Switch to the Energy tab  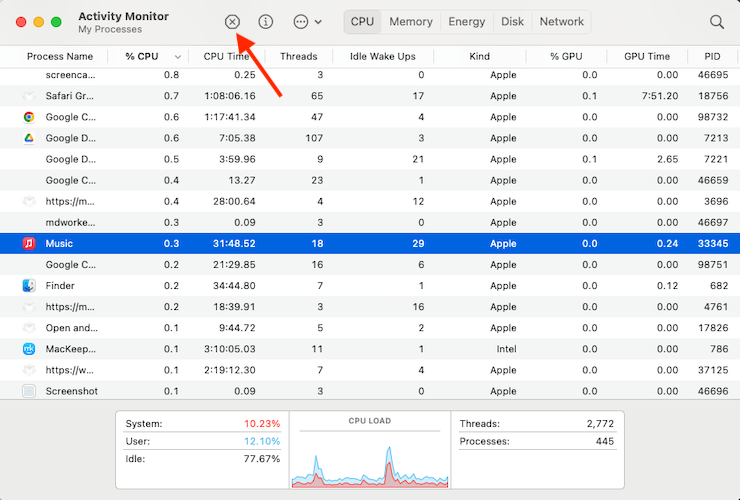tap(467, 22)
